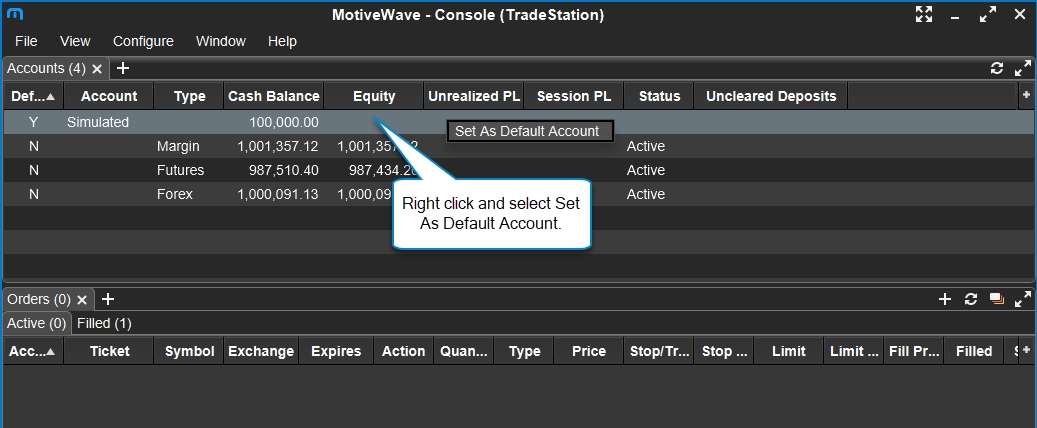1037x428 pixels.
Task: Select Set As Default Account
Action: pyautogui.click(x=527, y=131)
